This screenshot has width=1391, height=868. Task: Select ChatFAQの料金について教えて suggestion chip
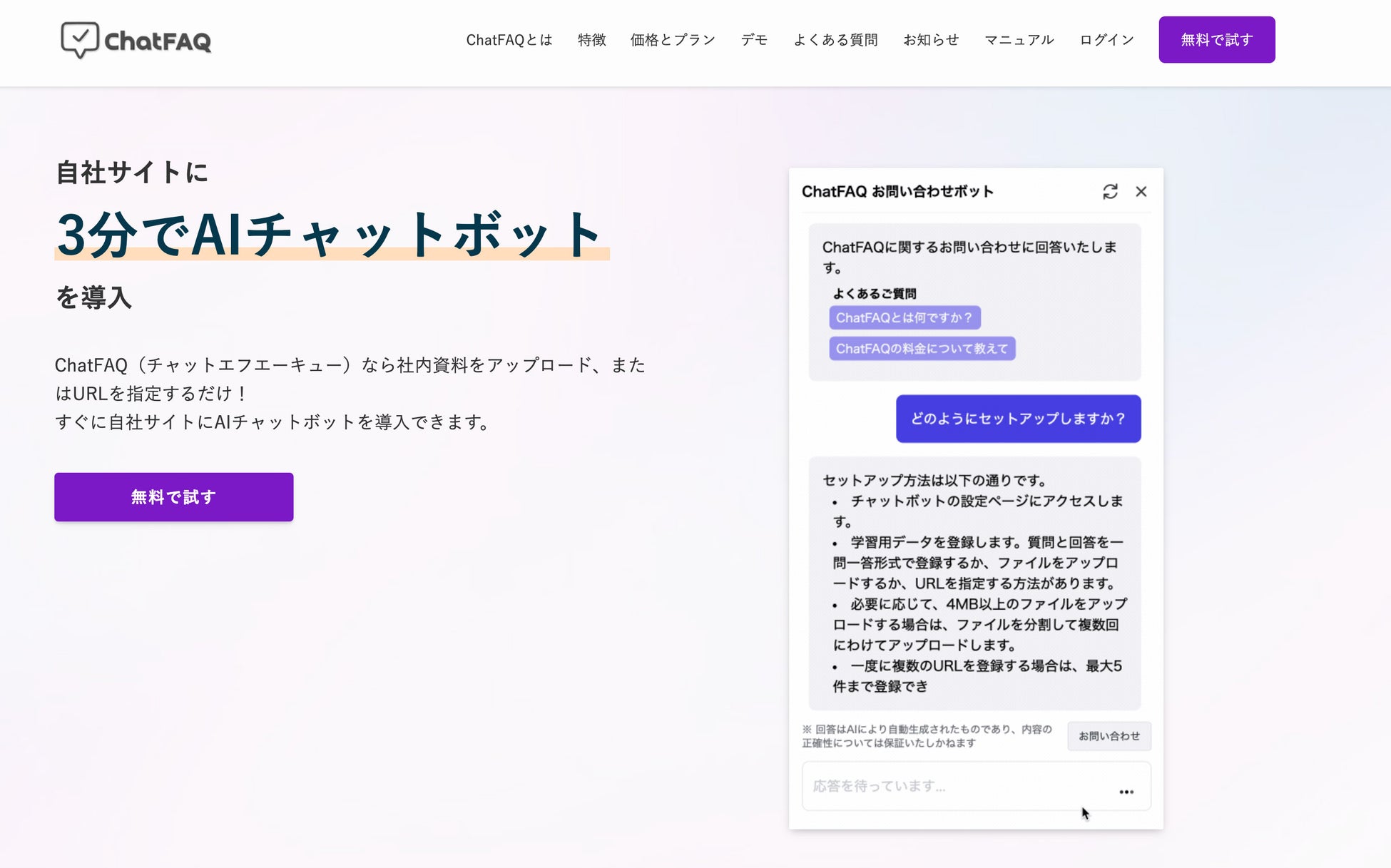click(x=922, y=348)
